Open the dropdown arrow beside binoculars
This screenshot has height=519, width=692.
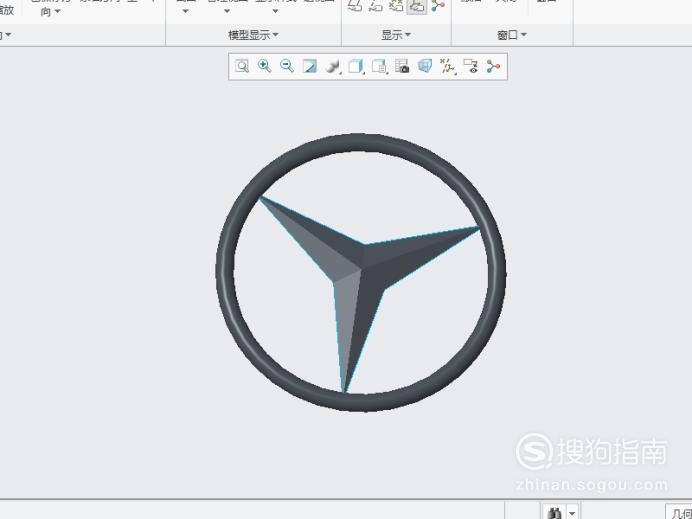pyautogui.click(x=572, y=513)
